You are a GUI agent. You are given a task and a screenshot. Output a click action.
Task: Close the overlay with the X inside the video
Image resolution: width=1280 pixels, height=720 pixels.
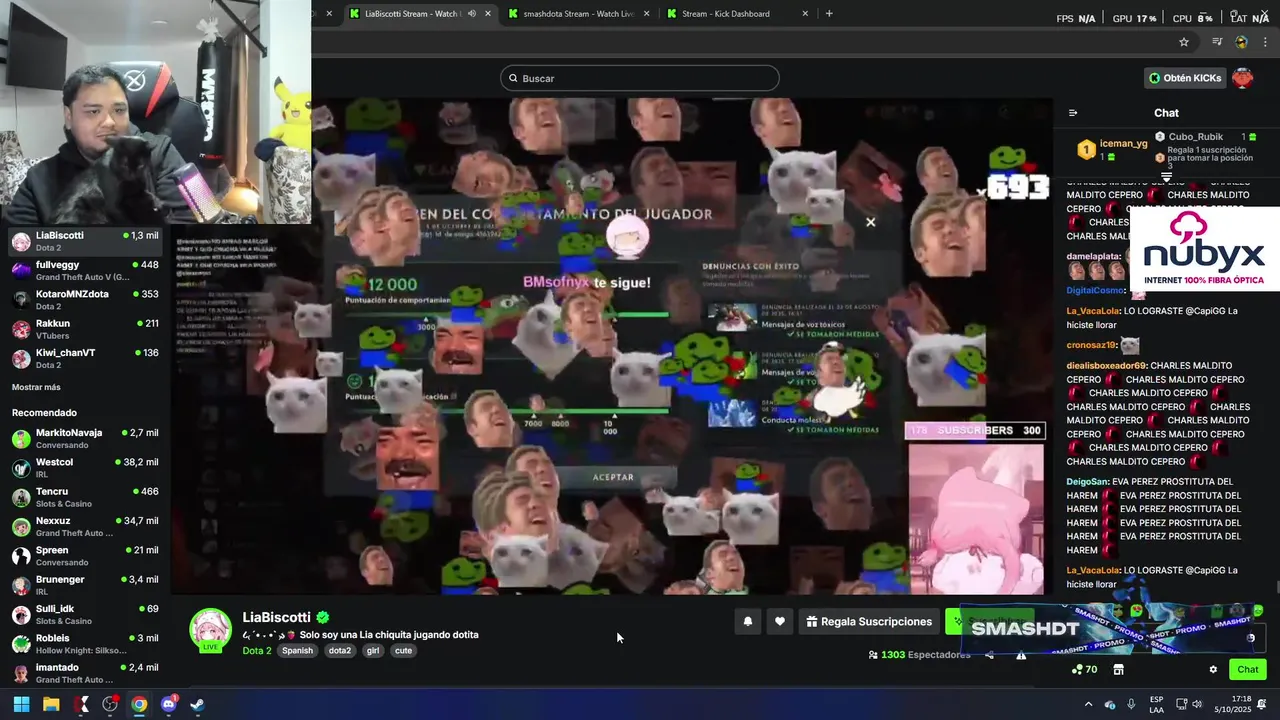[x=870, y=222]
